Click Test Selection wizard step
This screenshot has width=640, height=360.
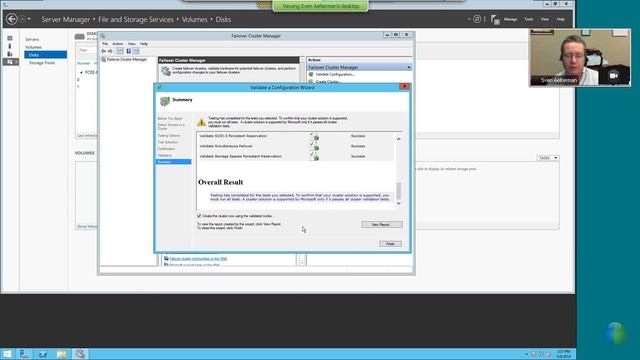(x=168, y=142)
